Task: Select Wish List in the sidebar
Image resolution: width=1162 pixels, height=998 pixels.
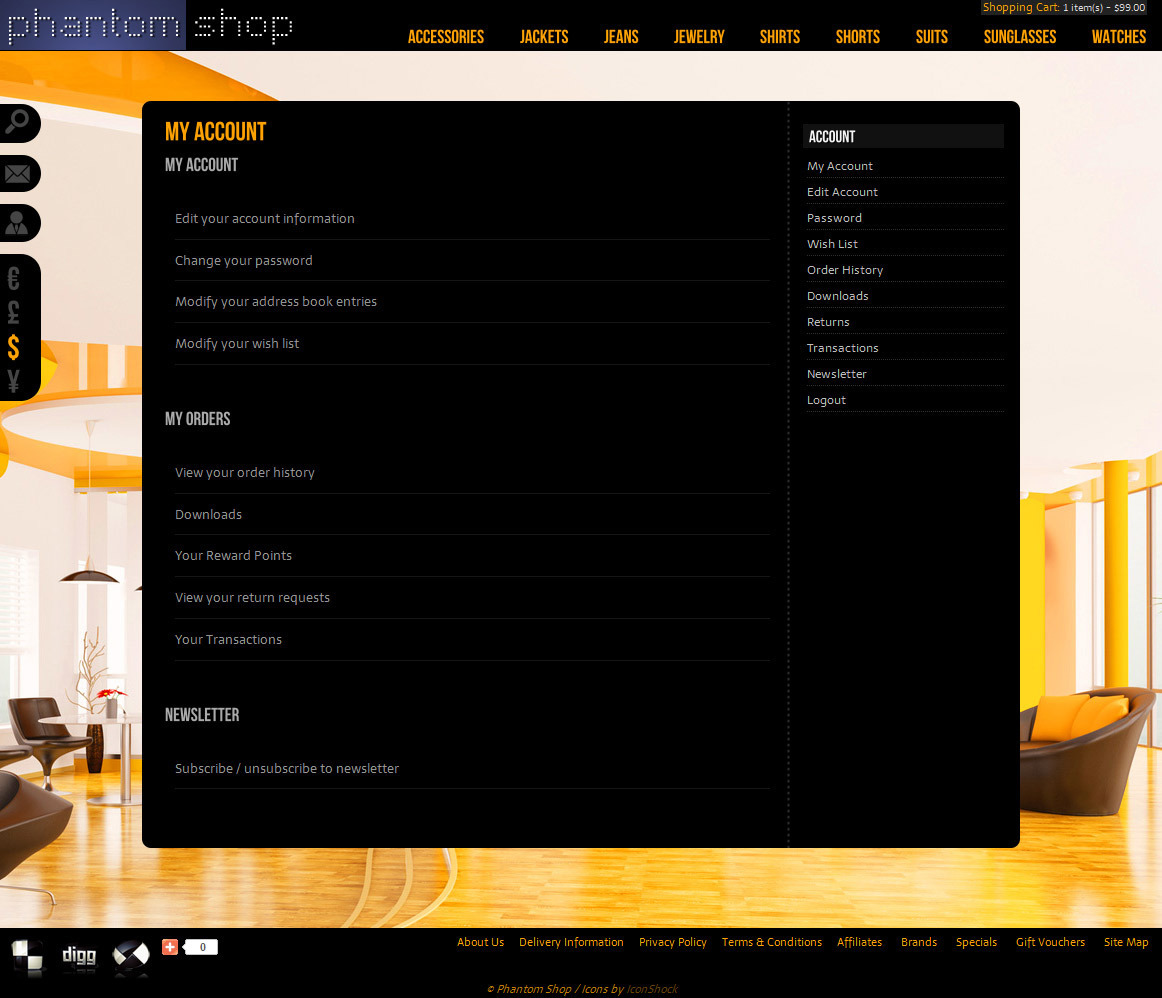Action: coord(832,244)
